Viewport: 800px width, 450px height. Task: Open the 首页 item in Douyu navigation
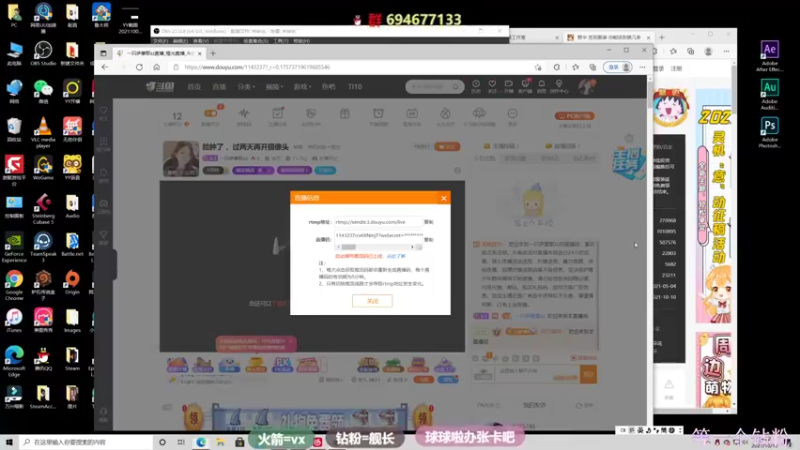tap(194, 87)
